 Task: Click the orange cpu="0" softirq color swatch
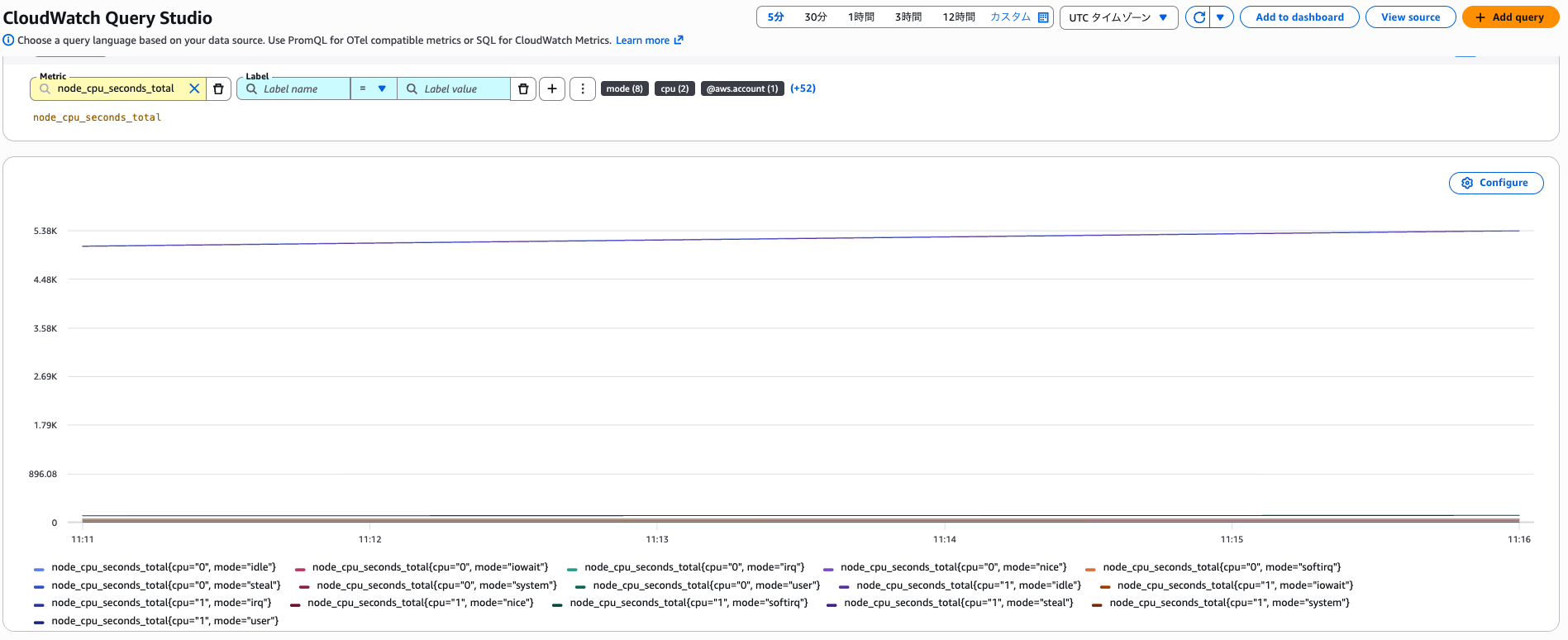click(x=1090, y=569)
